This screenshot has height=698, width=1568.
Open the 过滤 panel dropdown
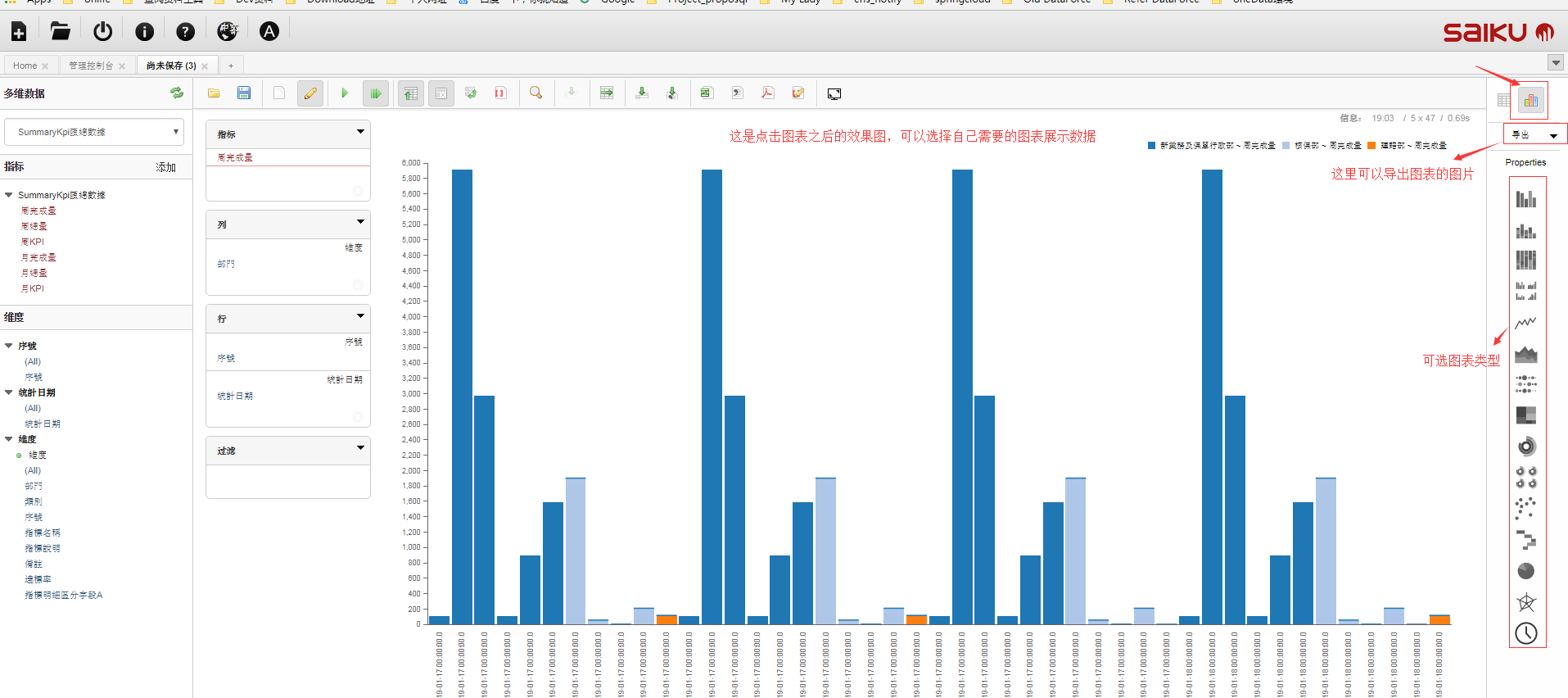click(360, 448)
